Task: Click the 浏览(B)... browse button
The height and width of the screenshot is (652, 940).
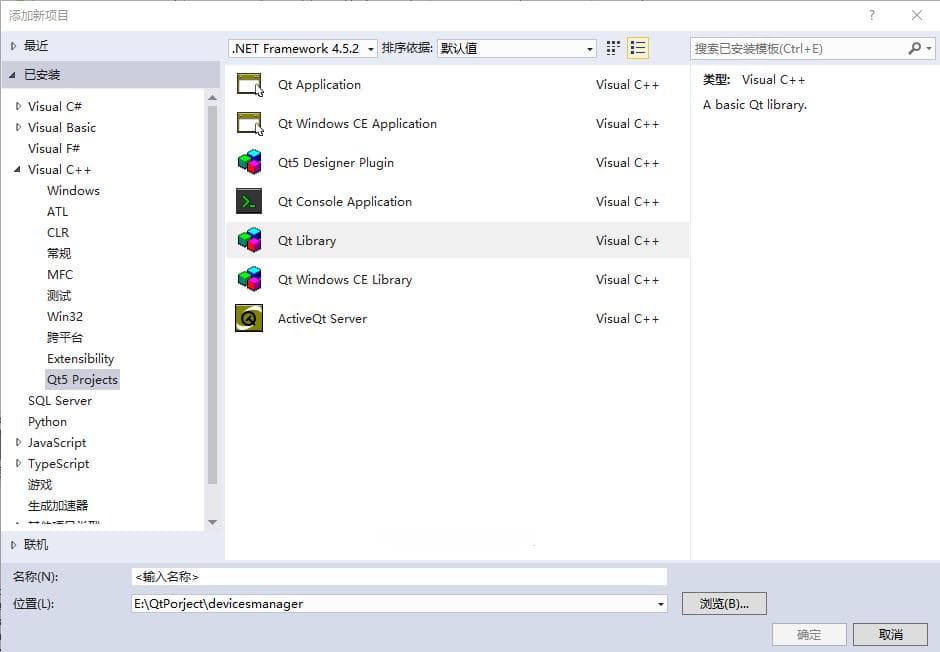Action: [724, 603]
